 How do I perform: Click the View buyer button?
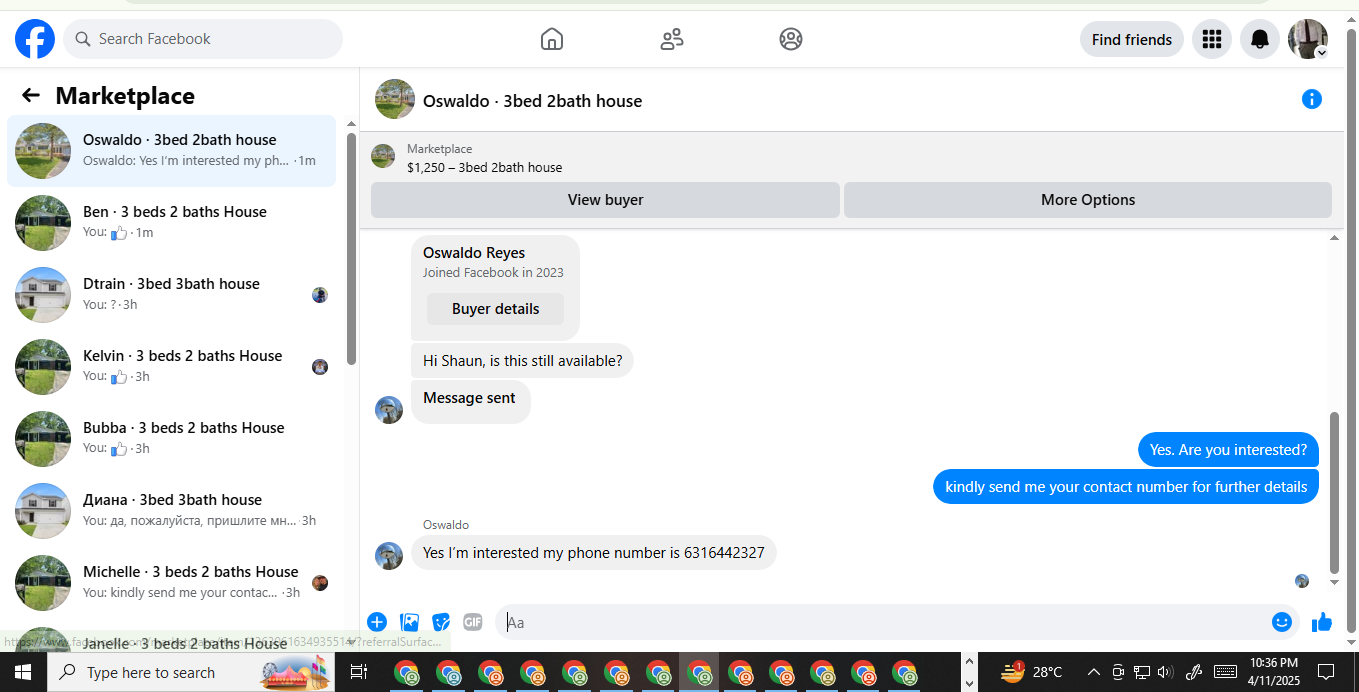[x=605, y=199]
